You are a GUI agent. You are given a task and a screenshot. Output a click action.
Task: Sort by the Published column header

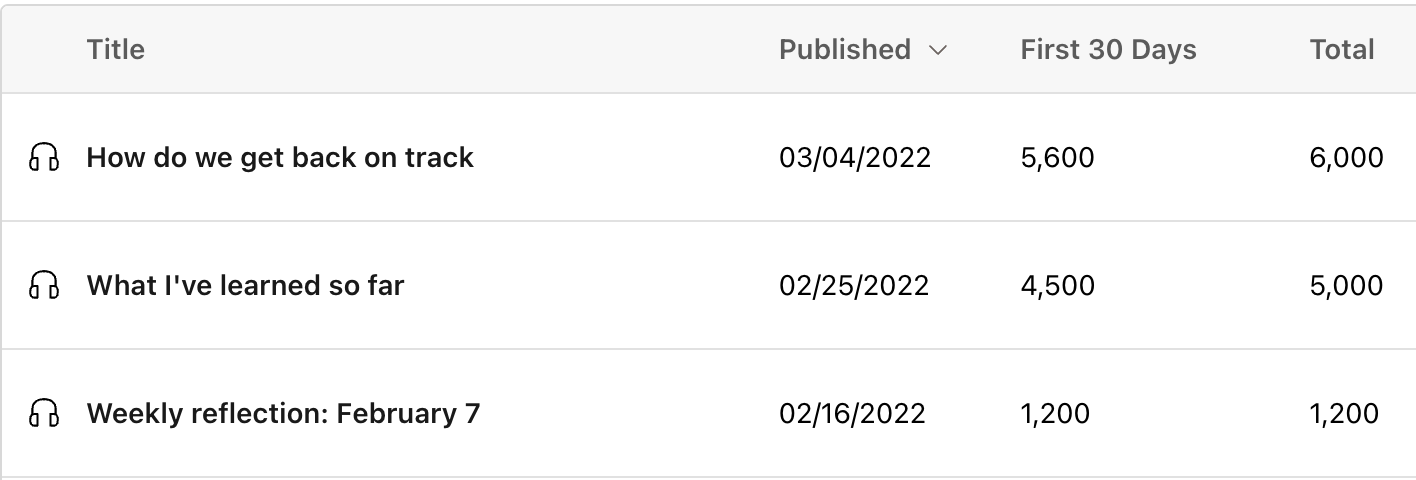845,49
